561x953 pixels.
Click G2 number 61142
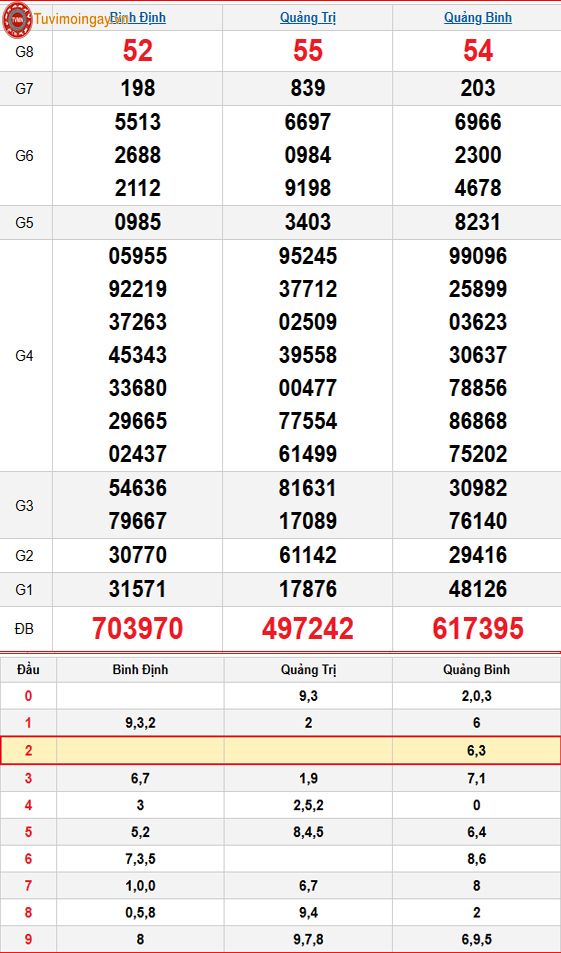[308, 555]
